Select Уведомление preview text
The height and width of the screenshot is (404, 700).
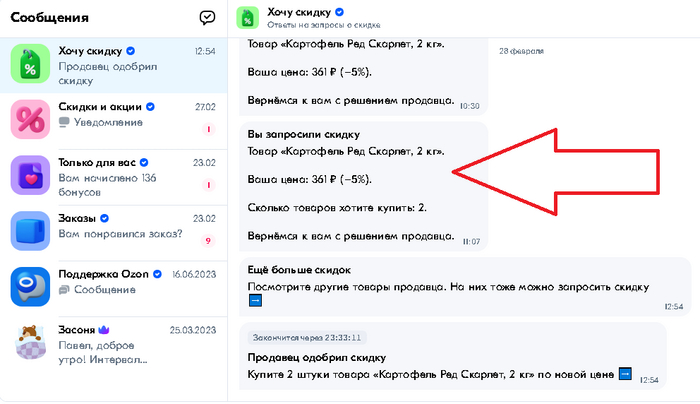(108, 122)
